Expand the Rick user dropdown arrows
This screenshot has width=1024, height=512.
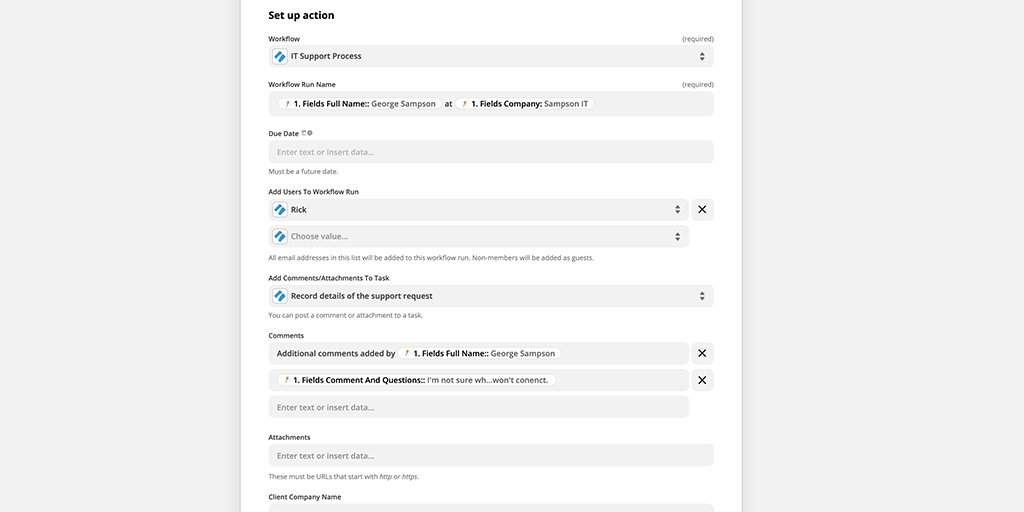[x=677, y=210]
